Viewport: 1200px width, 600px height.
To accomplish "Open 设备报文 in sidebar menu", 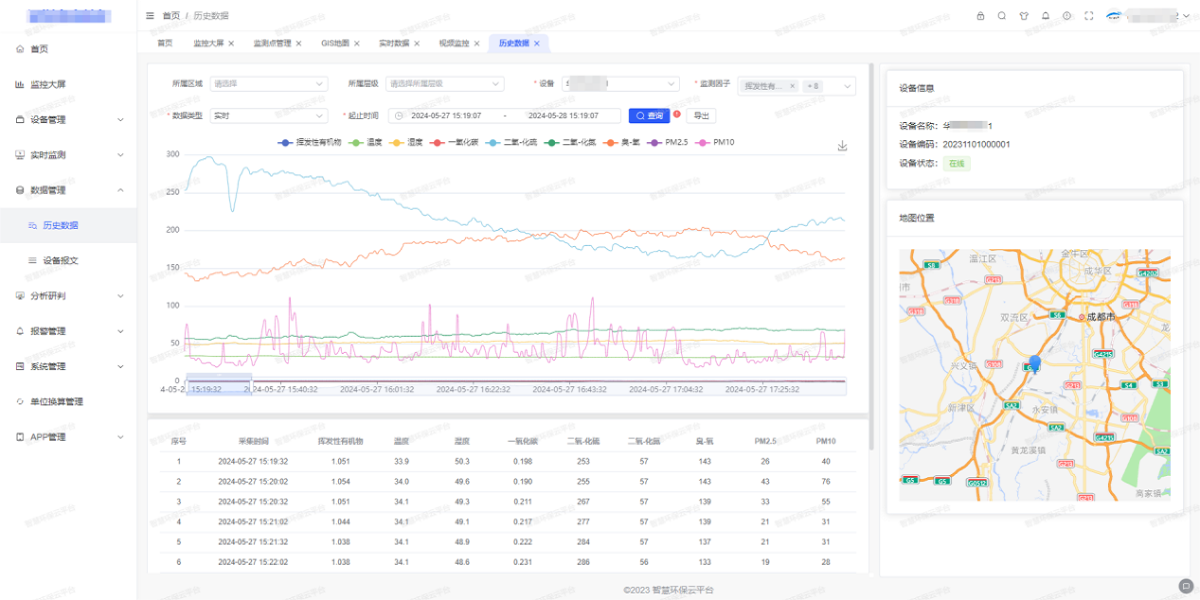I will click(x=60, y=260).
